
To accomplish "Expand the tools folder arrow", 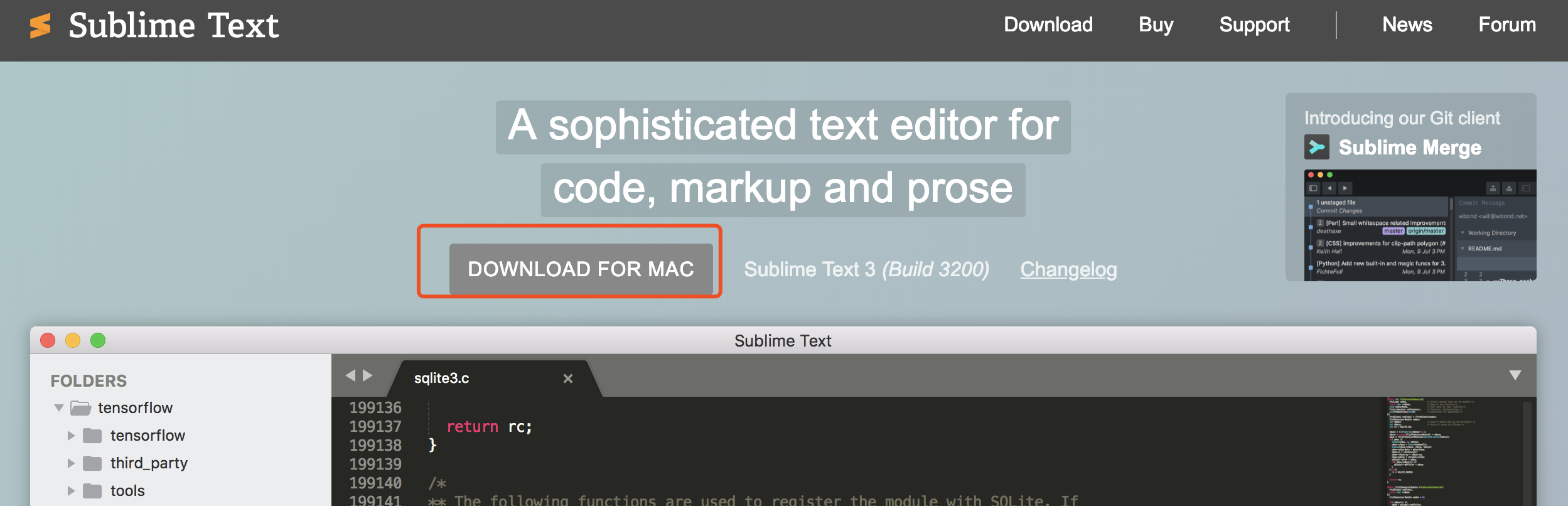I will coord(71,491).
